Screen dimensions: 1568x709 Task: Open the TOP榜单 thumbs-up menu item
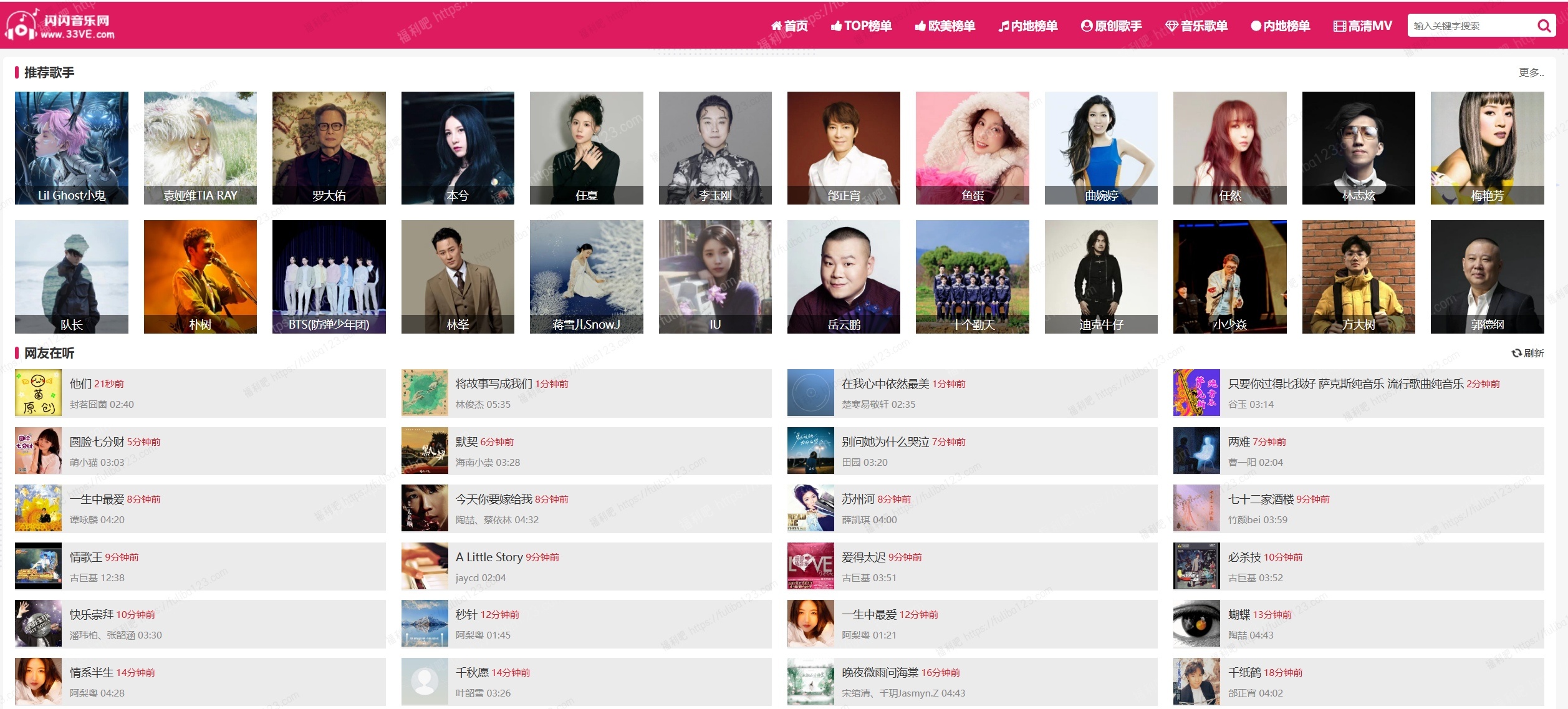(x=861, y=26)
